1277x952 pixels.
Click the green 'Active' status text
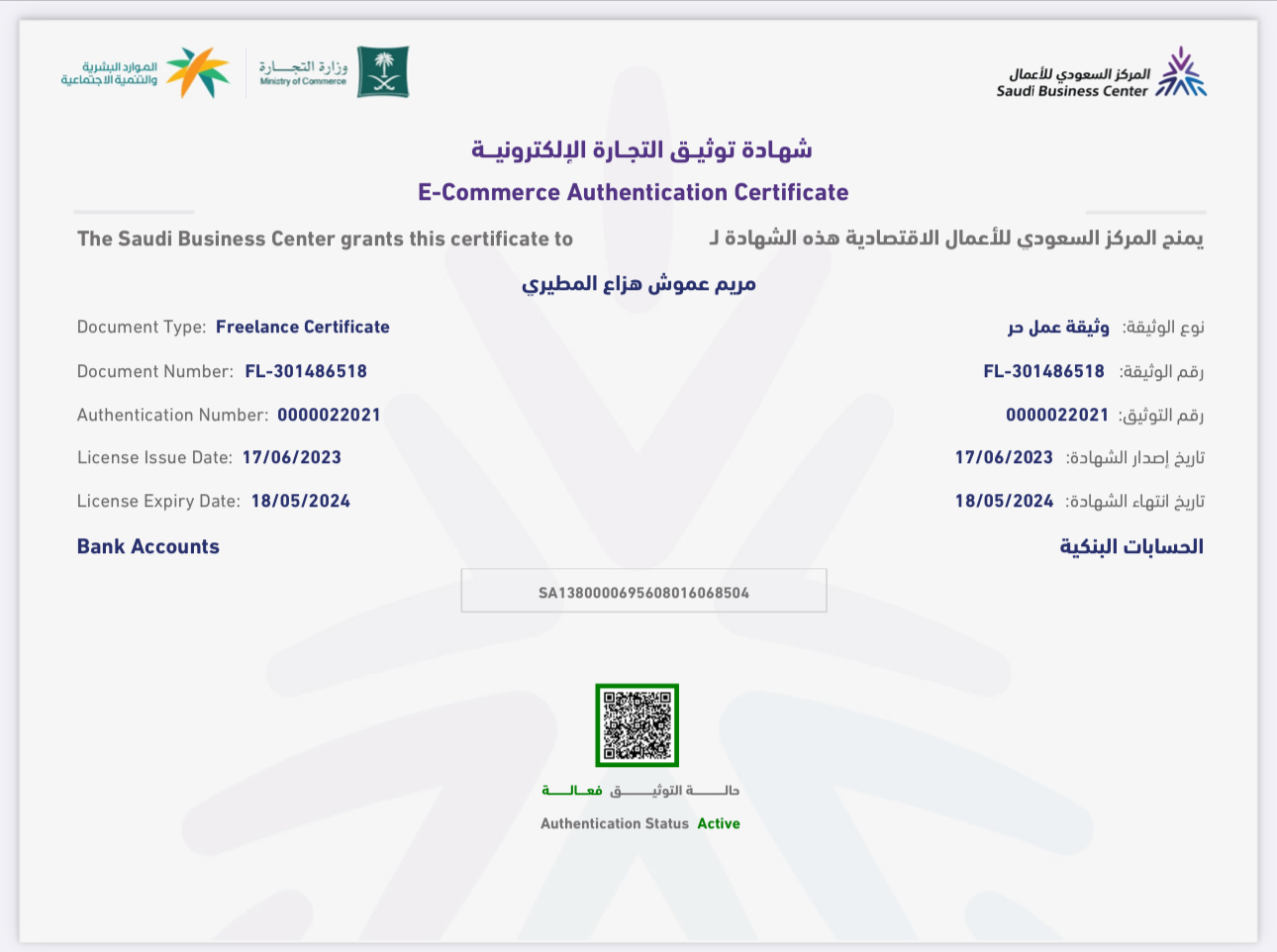click(x=719, y=823)
